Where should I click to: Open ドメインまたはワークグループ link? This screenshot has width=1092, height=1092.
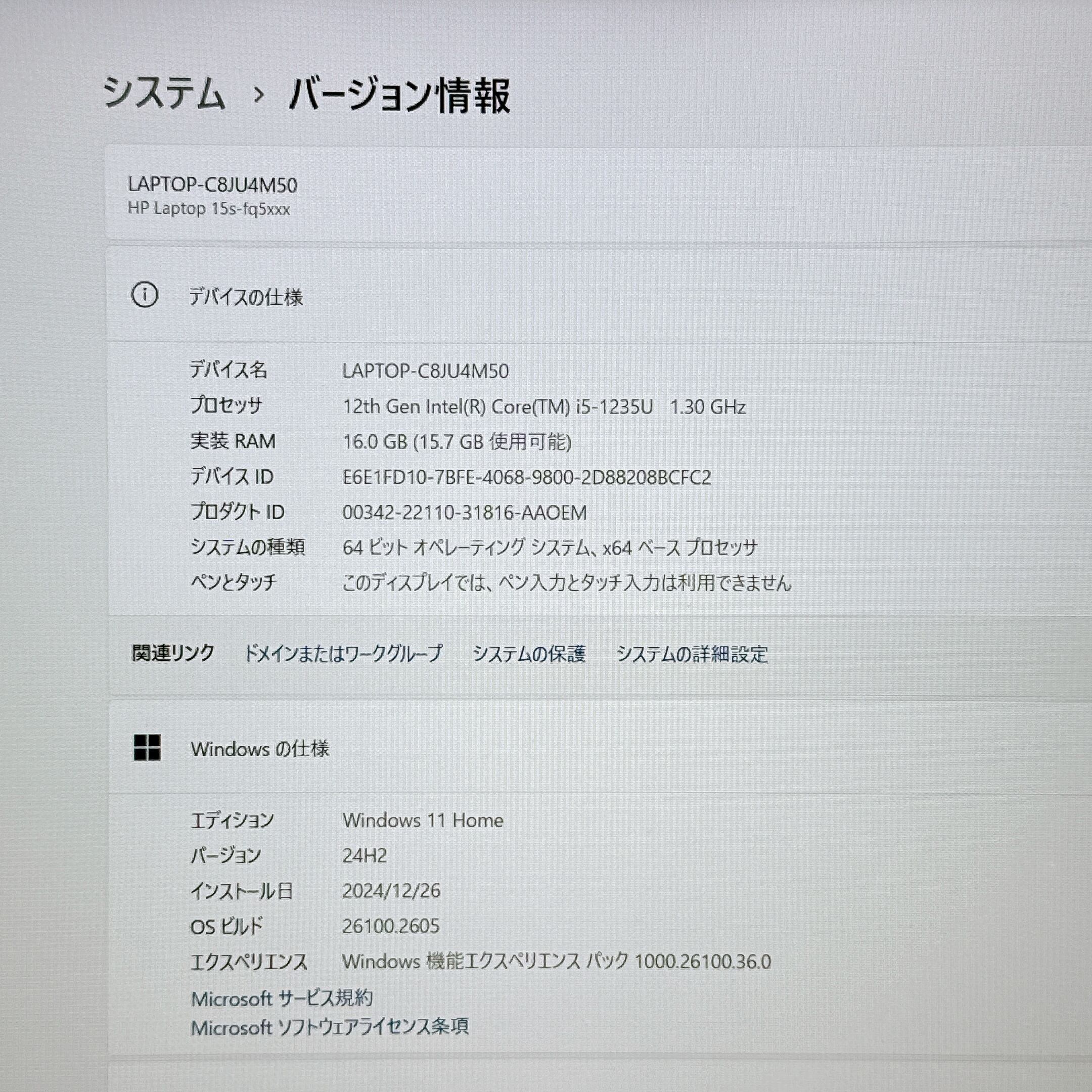click(x=343, y=653)
